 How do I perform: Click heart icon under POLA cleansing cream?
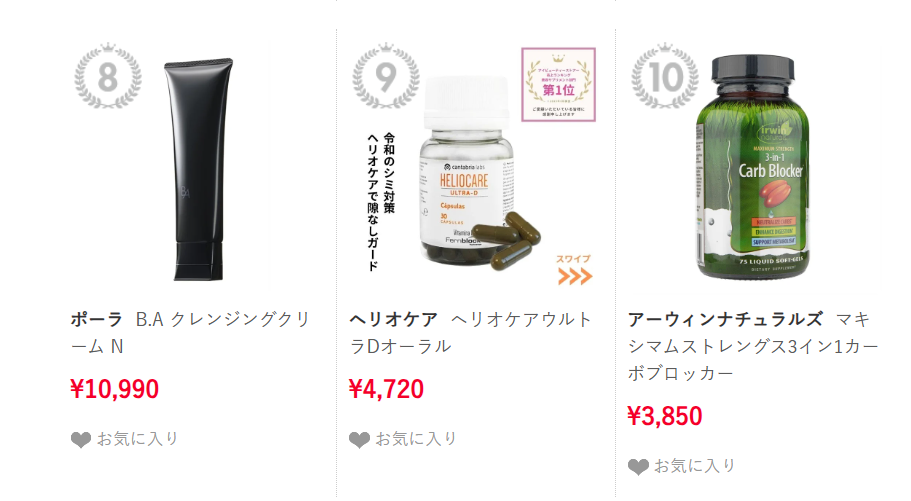81,440
